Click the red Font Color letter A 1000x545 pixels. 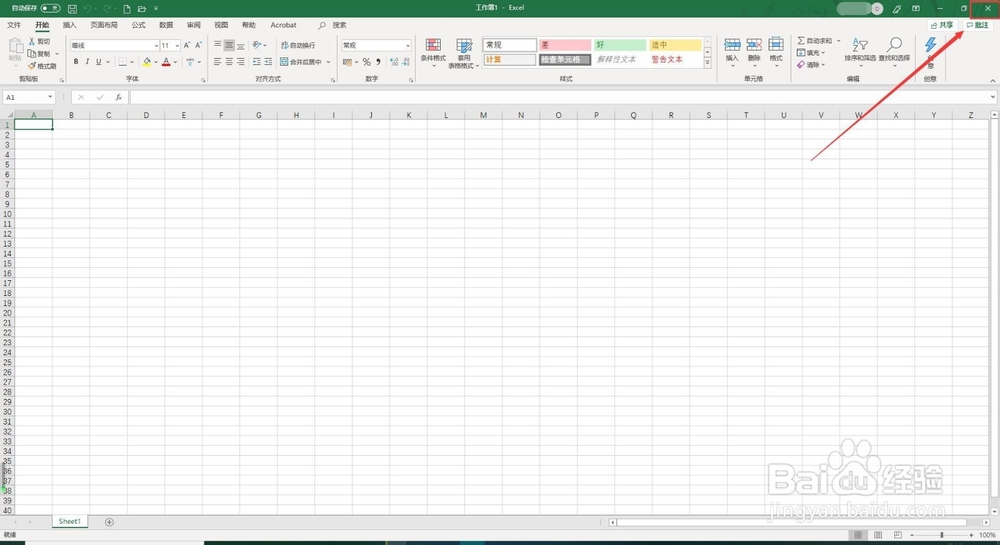pyautogui.click(x=166, y=62)
